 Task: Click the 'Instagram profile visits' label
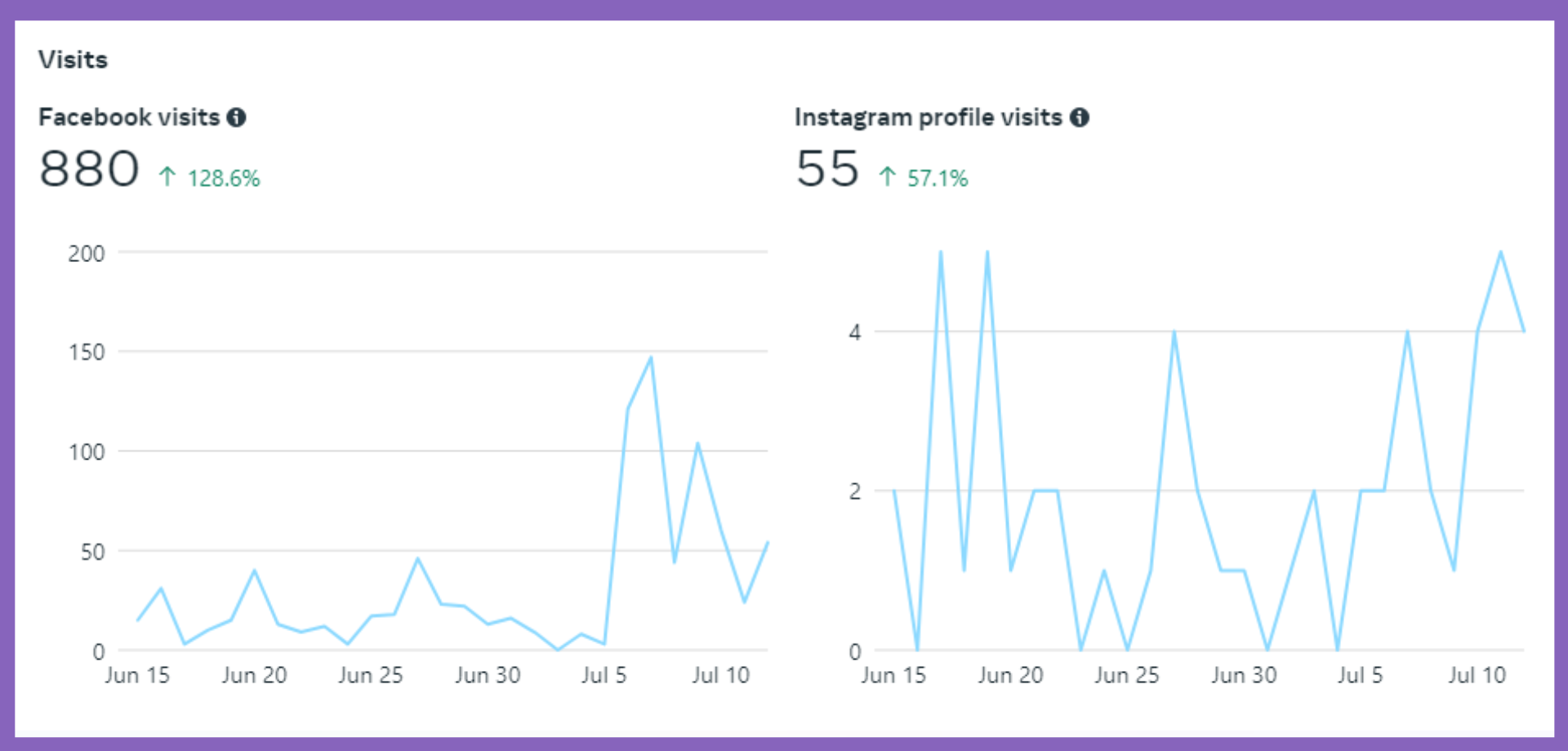929,118
